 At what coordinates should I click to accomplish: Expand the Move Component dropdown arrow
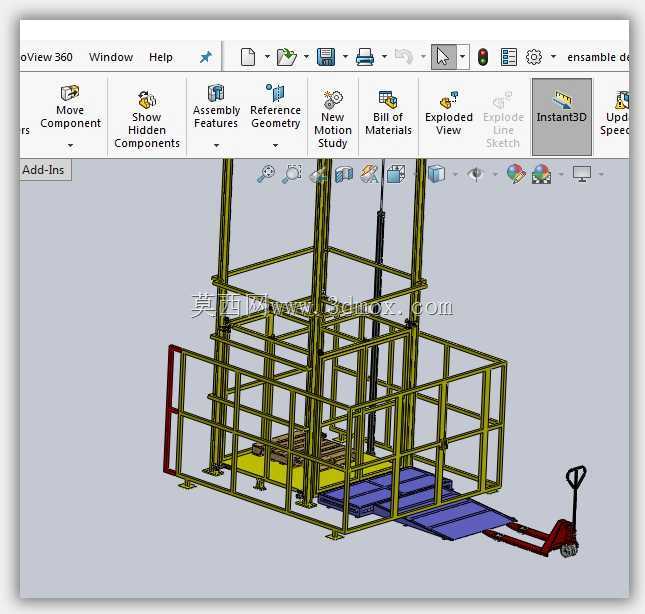[x=70, y=145]
